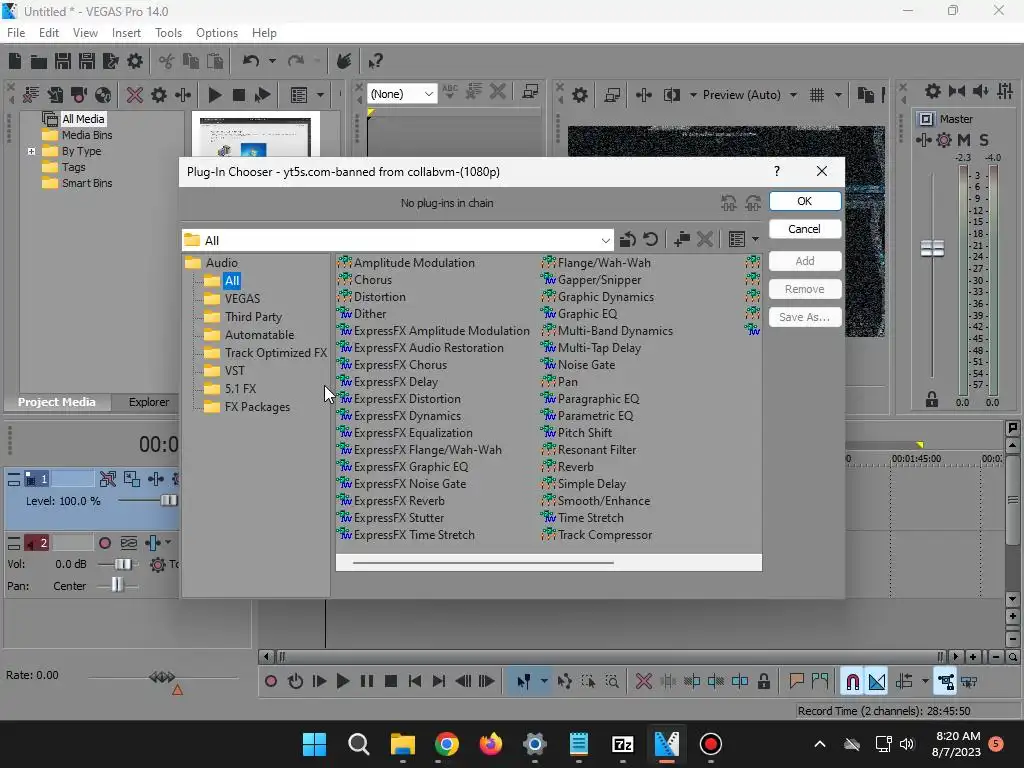Click the Solo Master bus S button

click(x=984, y=140)
